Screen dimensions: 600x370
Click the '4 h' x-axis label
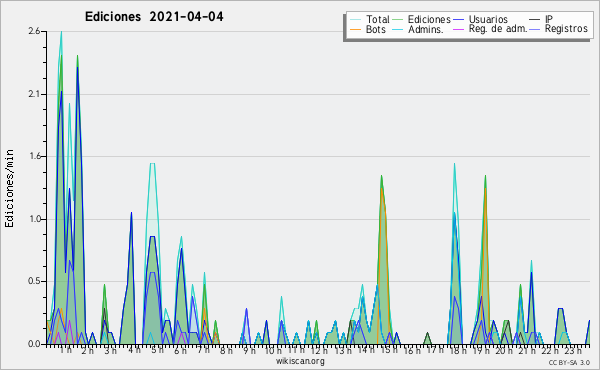click(134, 350)
